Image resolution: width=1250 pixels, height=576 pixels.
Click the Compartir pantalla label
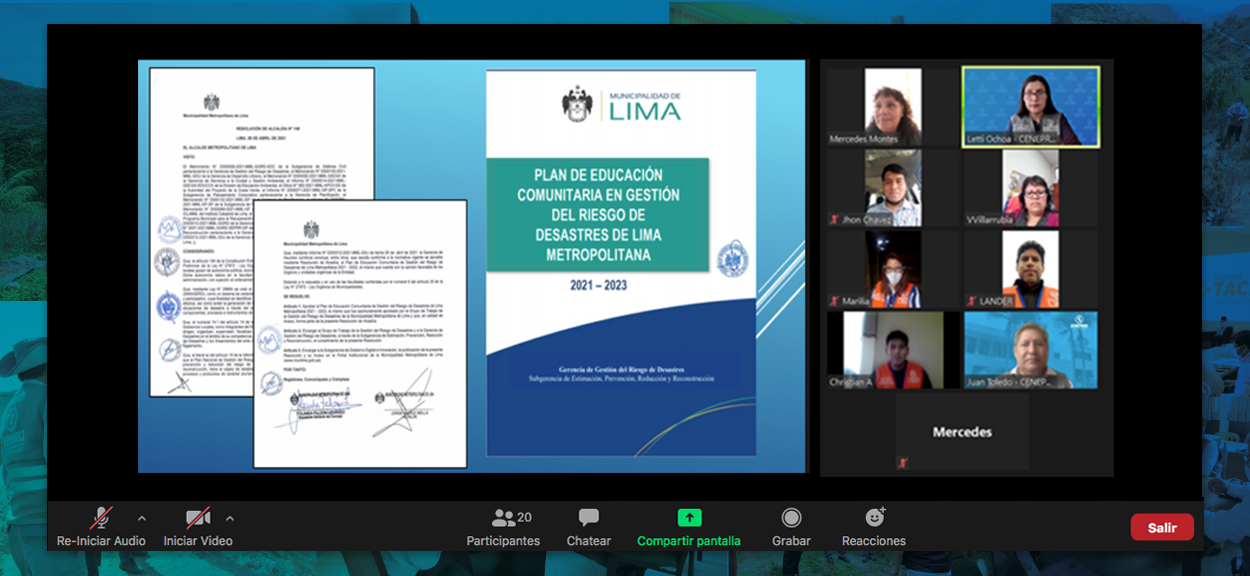tap(689, 541)
